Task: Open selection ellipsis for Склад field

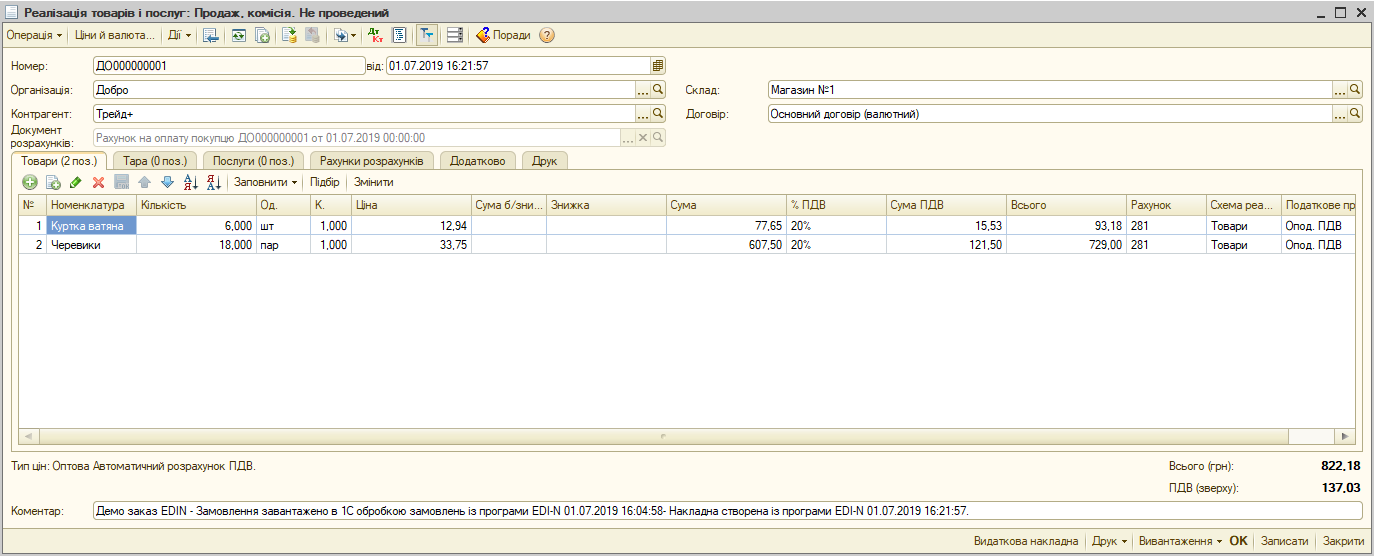Action: click(x=1341, y=90)
